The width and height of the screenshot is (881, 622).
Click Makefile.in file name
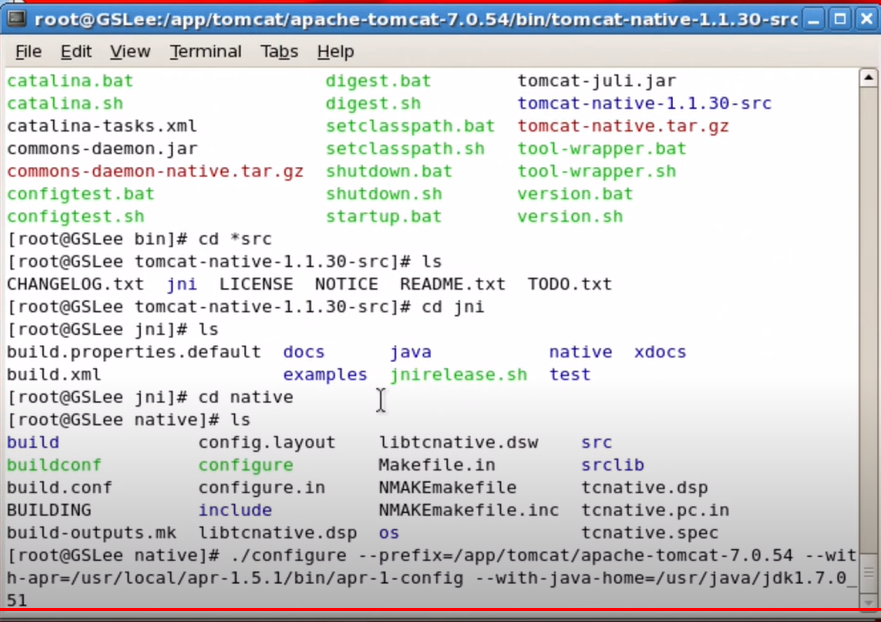tap(437, 465)
